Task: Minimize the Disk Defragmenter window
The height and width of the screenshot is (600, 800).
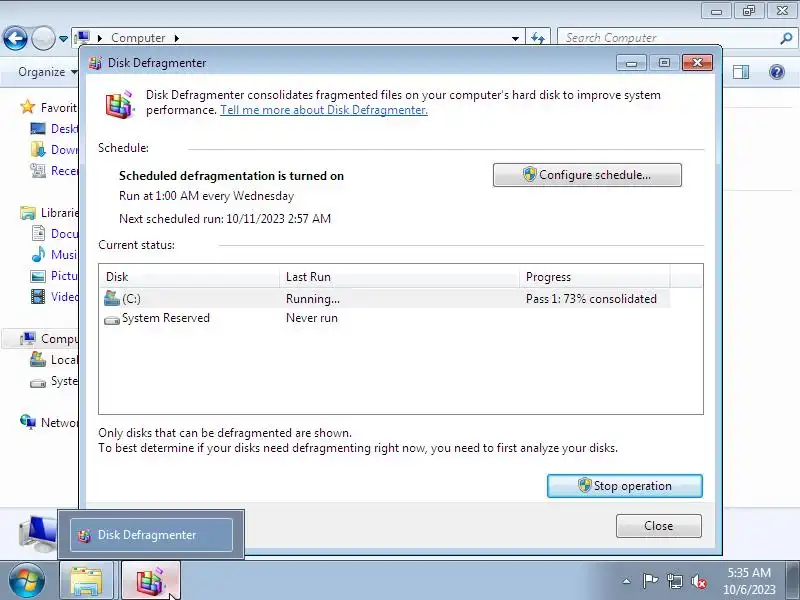Action: (631, 63)
